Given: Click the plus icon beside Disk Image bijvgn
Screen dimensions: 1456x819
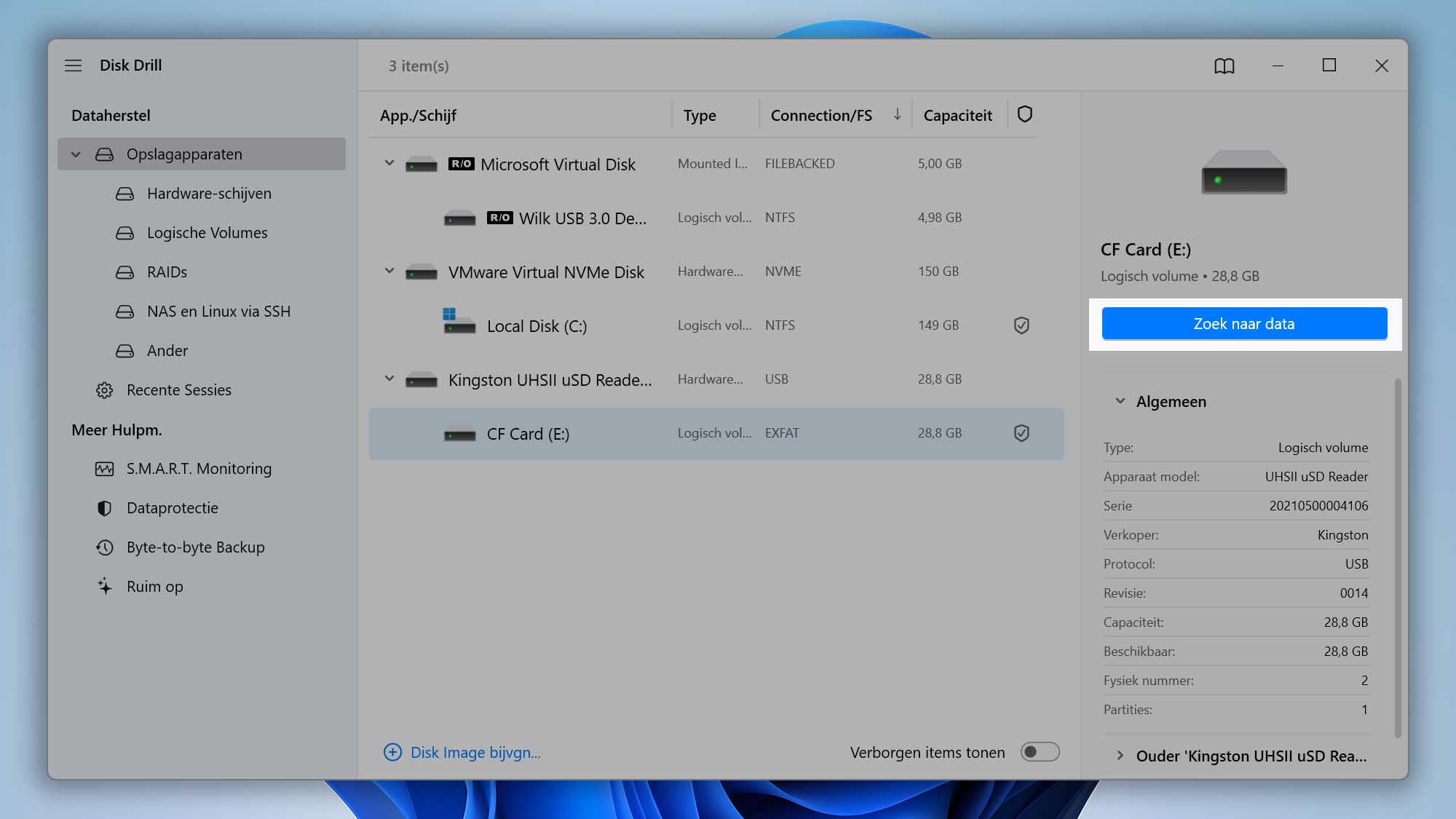Looking at the screenshot, I should (392, 752).
